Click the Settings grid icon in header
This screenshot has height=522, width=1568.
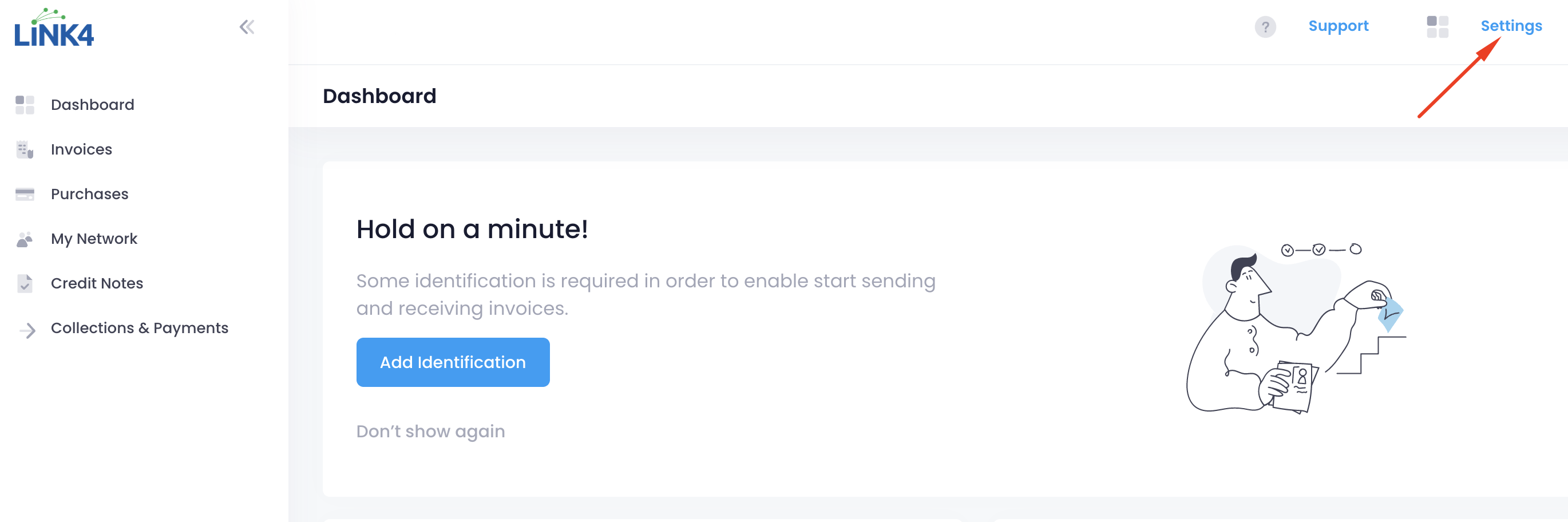point(1437,27)
